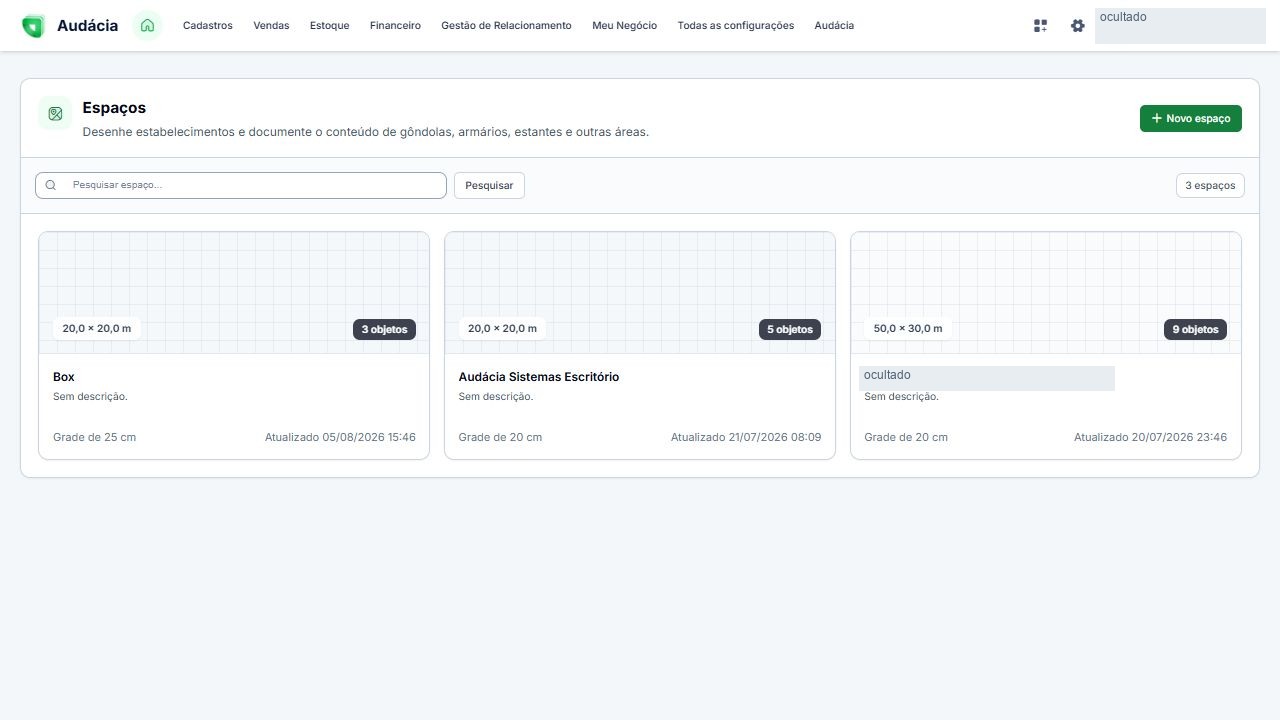Click the Box space title
The height and width of the screenshot is (720, 1280).
tap(64, 377)
